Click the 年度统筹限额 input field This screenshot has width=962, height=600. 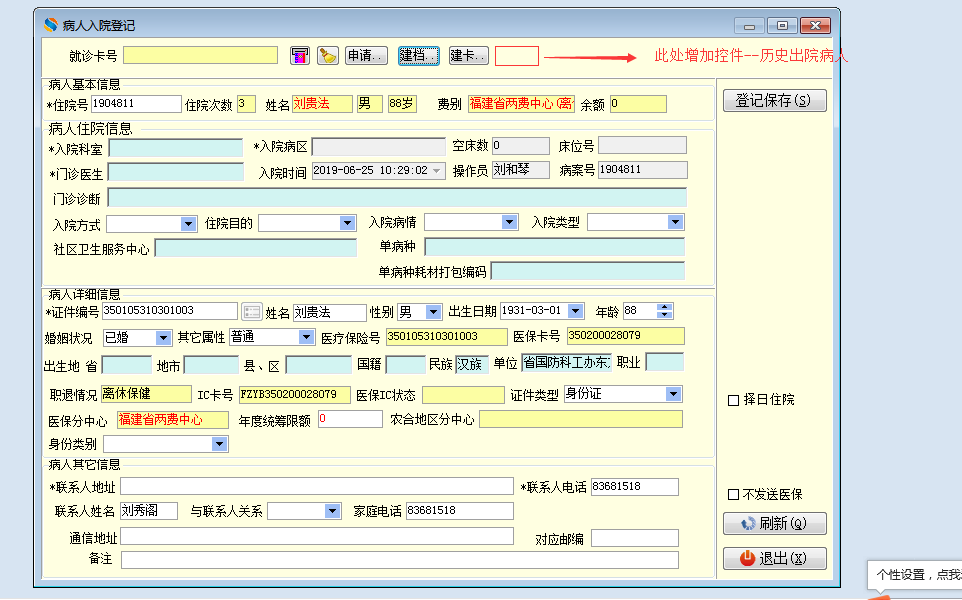(x=350, y=419)
